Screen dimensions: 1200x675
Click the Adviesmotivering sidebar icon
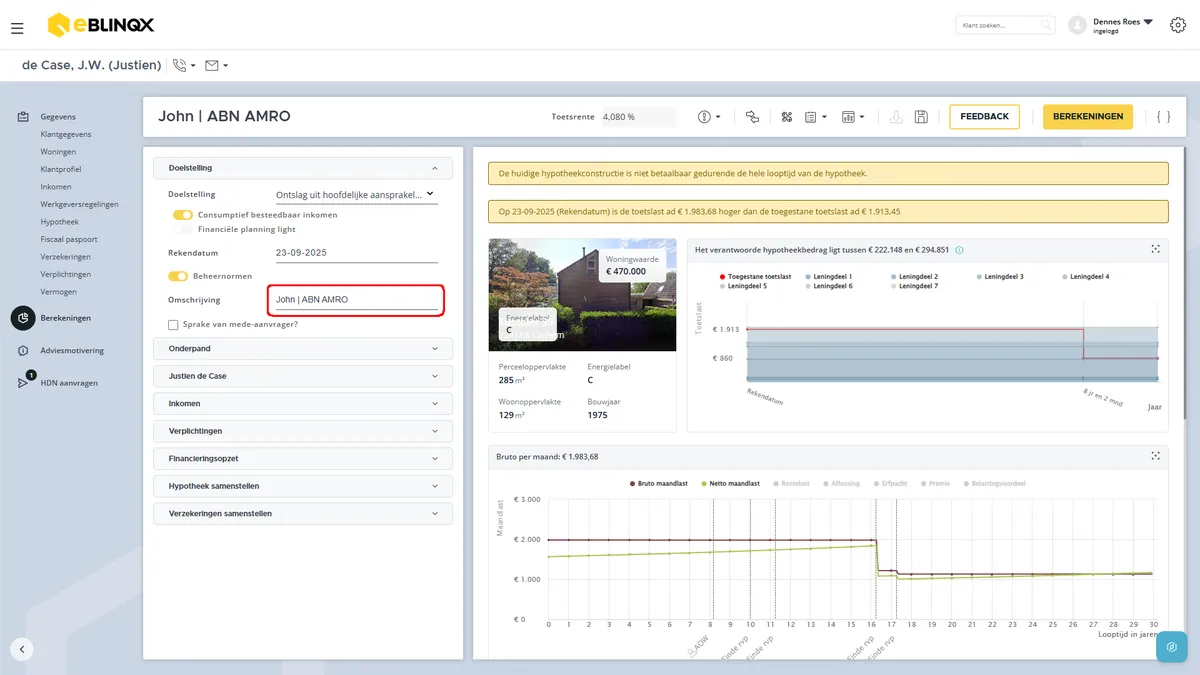coord(23,351)
